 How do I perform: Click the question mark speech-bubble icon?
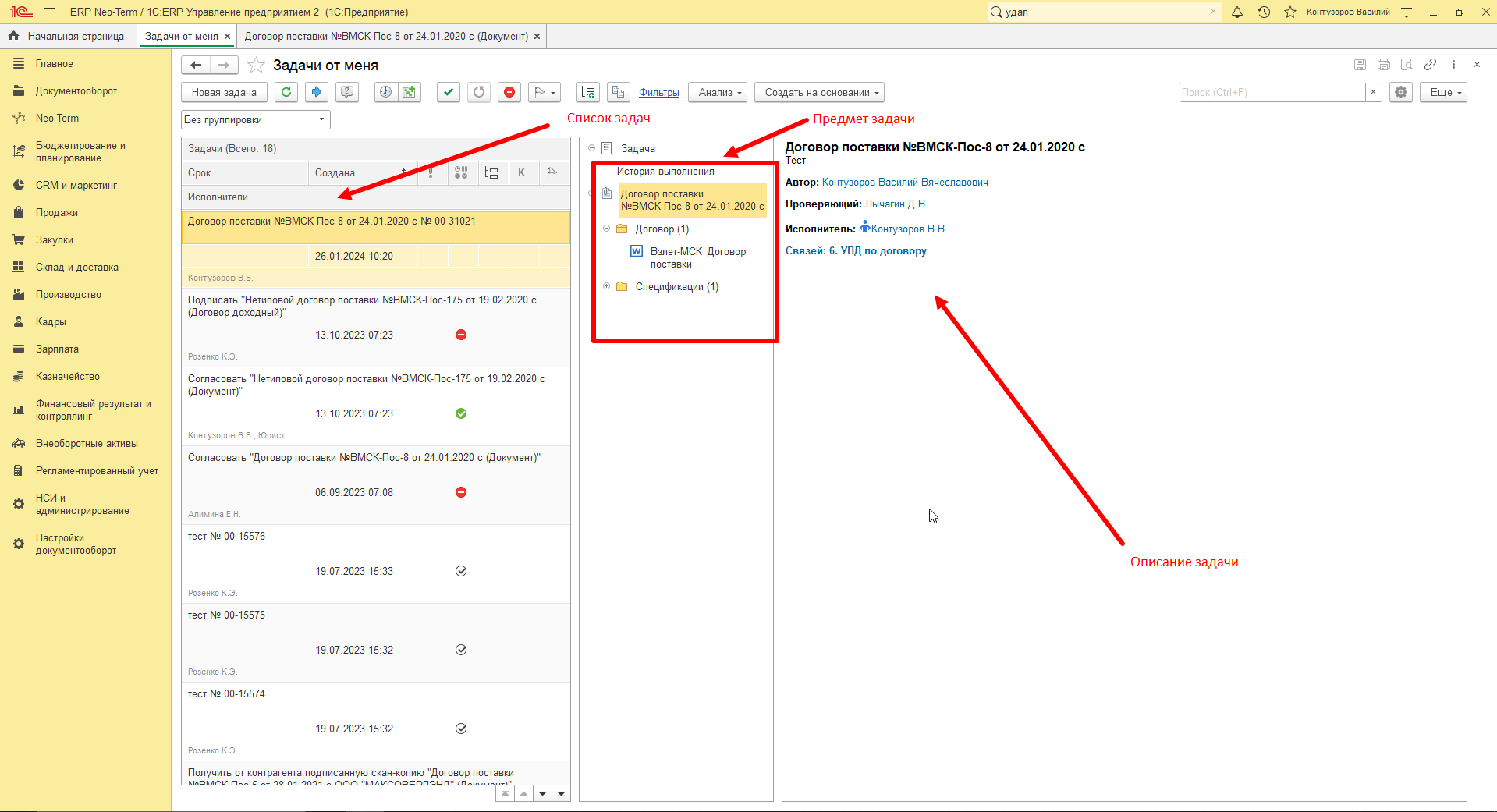(x=347, y=92)
